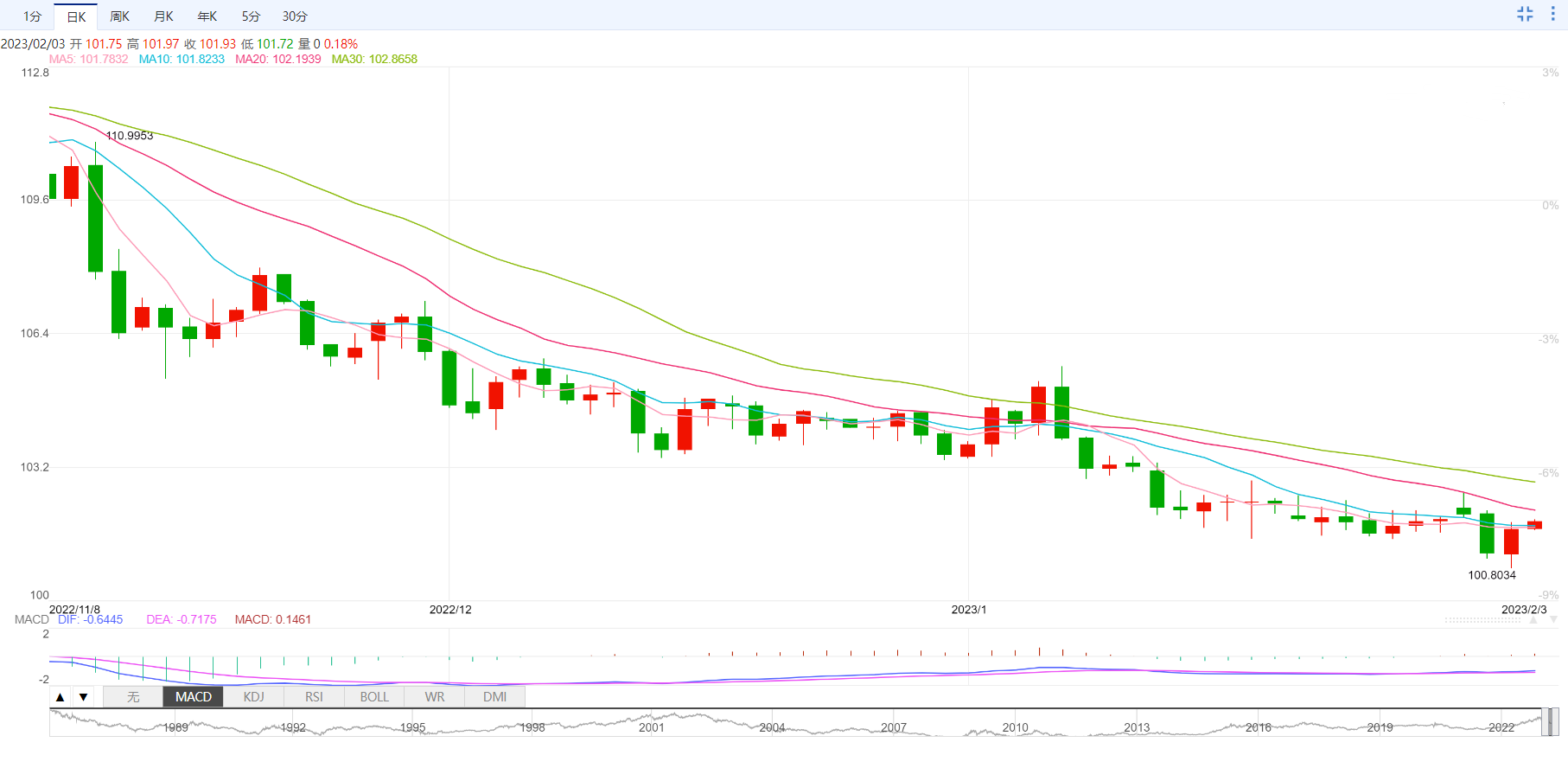Click the MA5: 101.7832 legend label
The height and width of the screenshot is (768, 1568).
coord(88,59)
